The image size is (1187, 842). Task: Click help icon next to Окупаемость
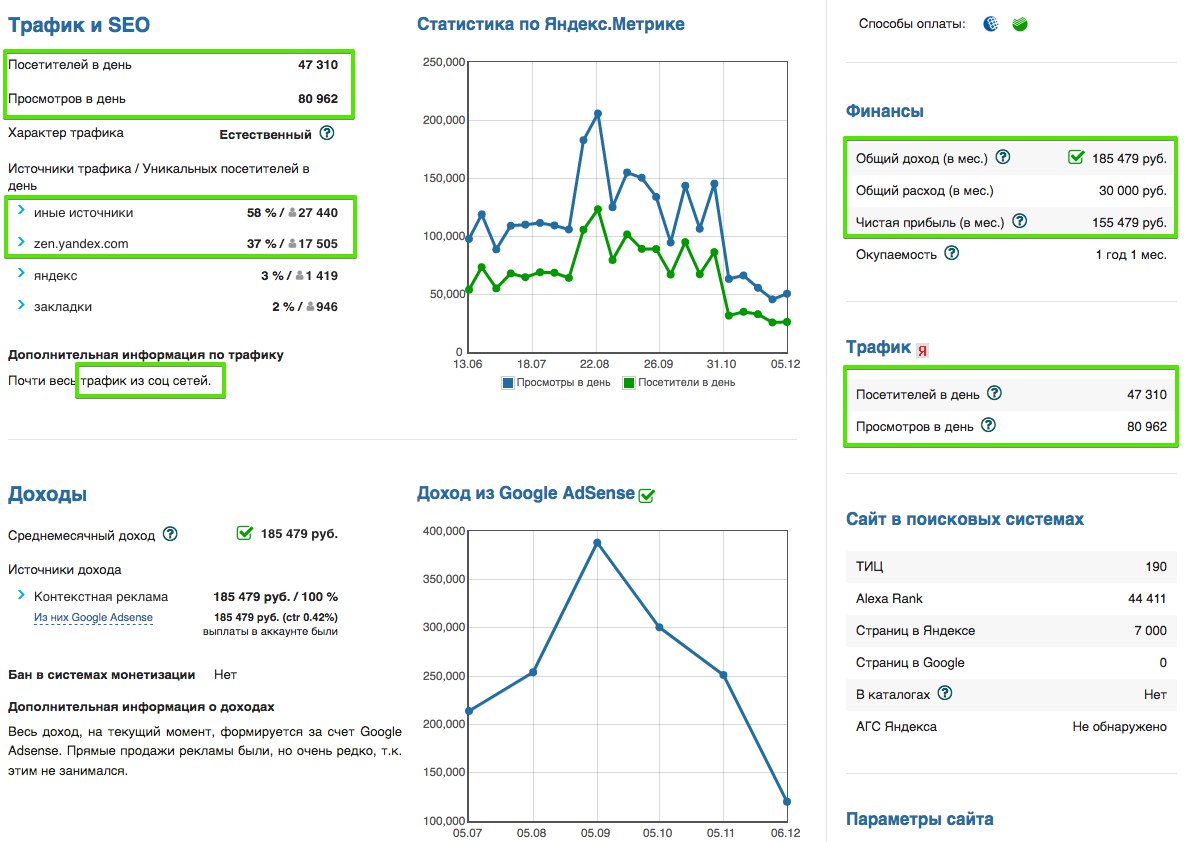click(952, 253)
